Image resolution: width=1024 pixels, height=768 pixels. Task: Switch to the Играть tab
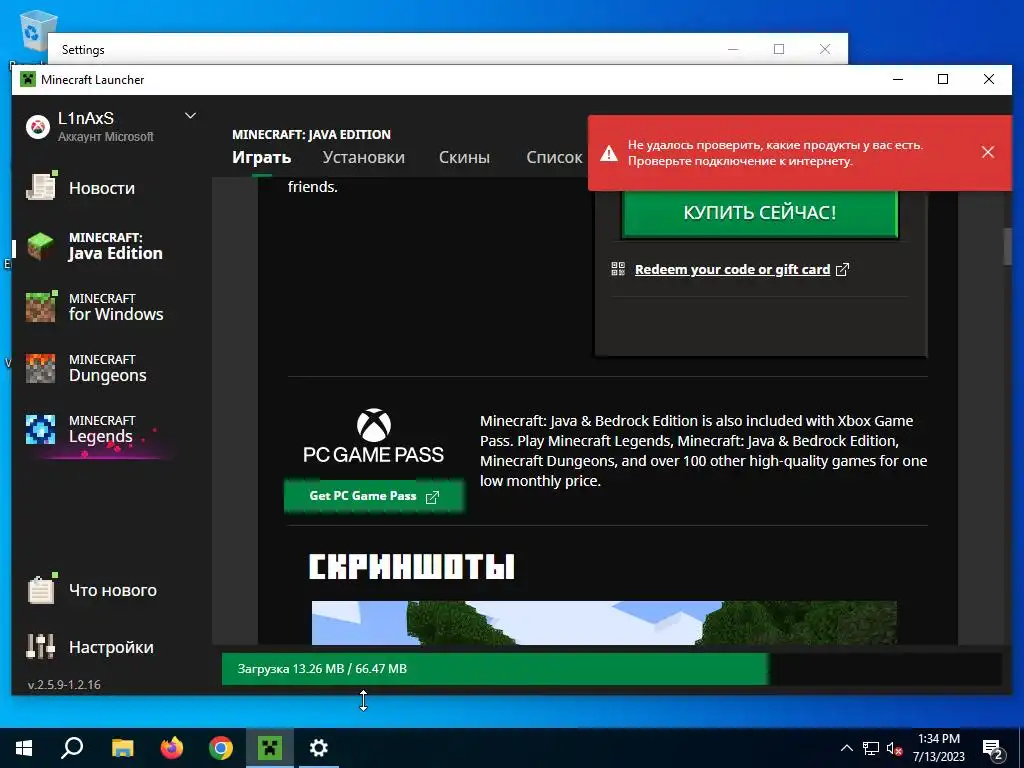[261, 157]
